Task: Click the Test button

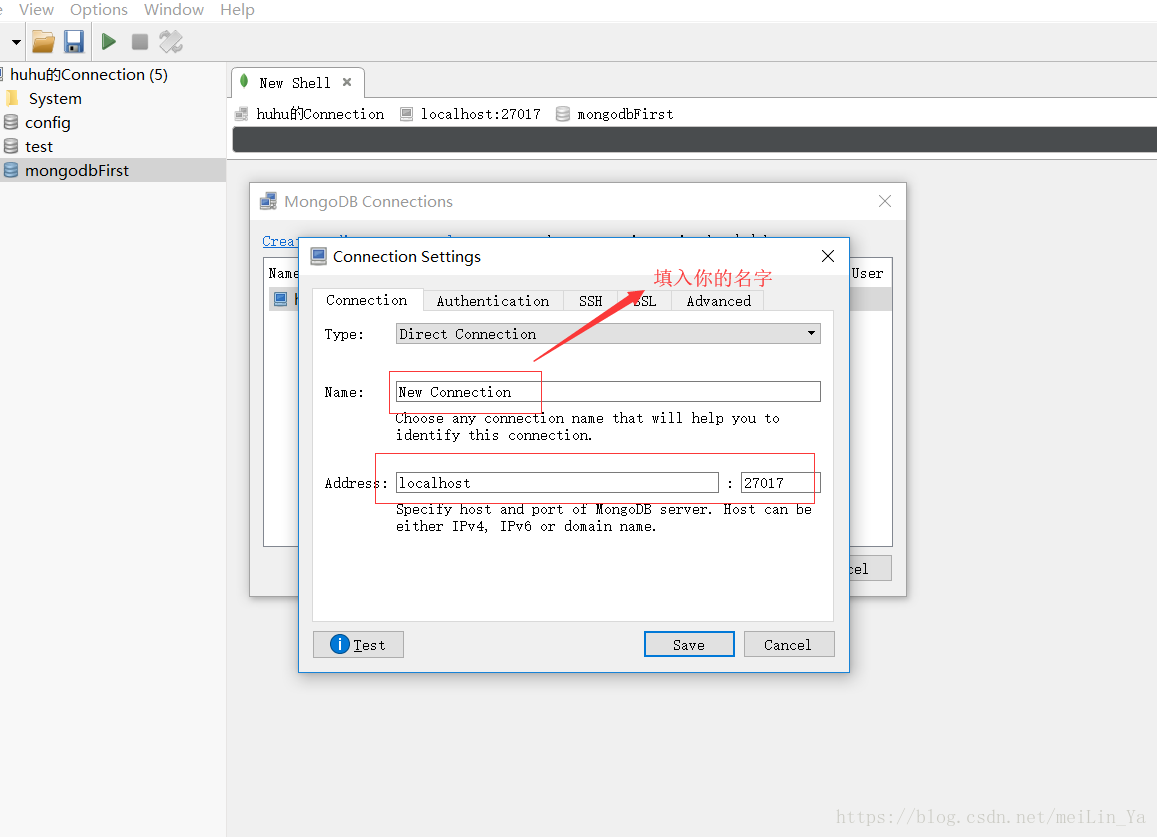Action: 359,644
